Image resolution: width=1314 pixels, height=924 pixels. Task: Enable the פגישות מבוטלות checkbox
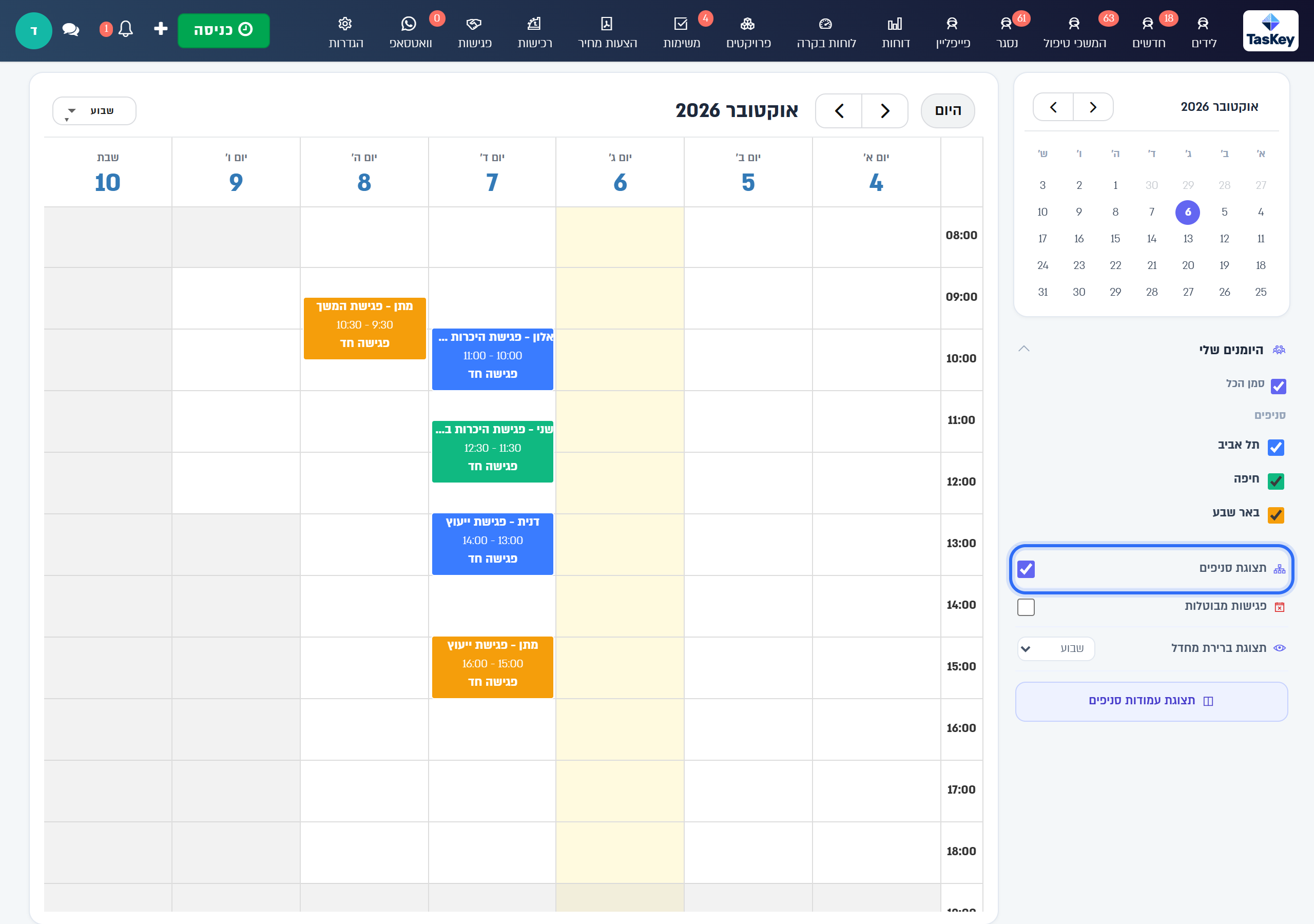[x=1026, y=607]
